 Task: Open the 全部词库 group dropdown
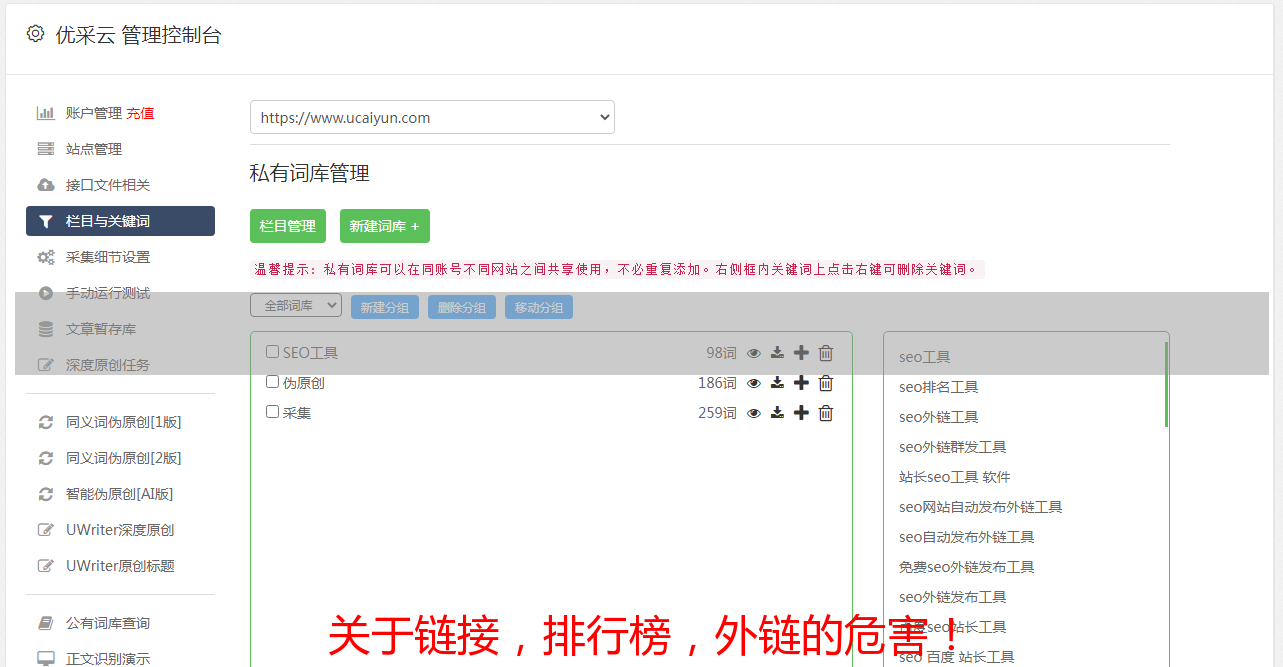[x=296, y=306]
